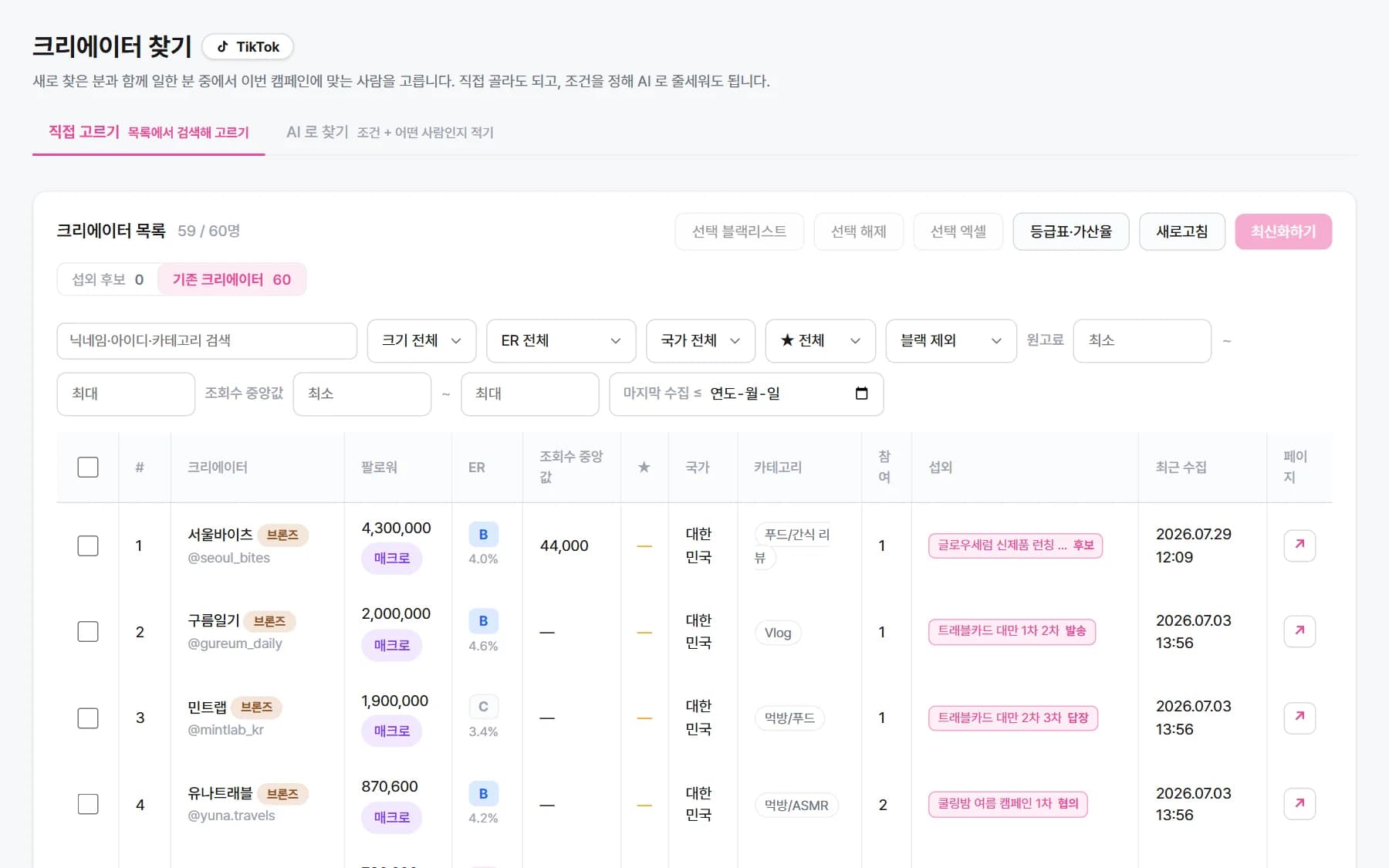Open page link for 유나트래블 row
Image resolution: width=1389 pixels, height=868 pixels.
(x=1299, y=804)
